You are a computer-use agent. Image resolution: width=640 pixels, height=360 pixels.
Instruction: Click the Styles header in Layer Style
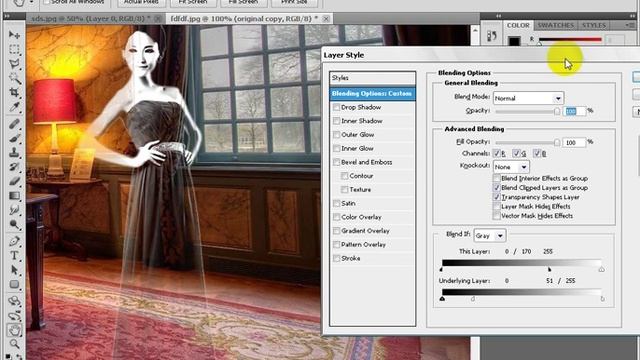pos(373,78)
